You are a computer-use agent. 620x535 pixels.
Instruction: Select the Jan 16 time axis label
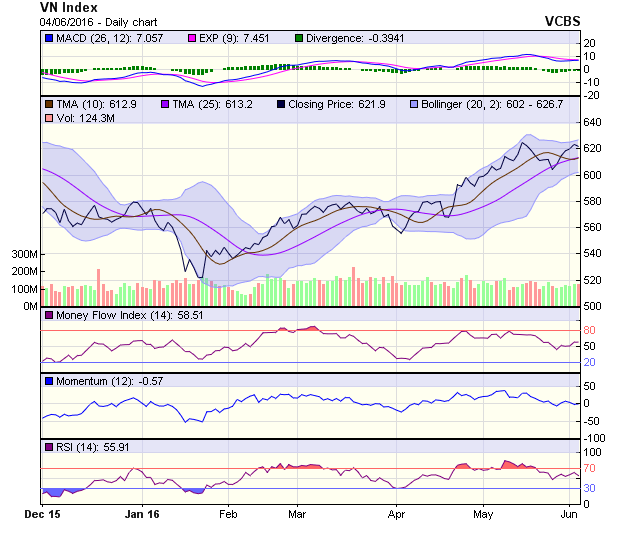(x=141, y=514)
